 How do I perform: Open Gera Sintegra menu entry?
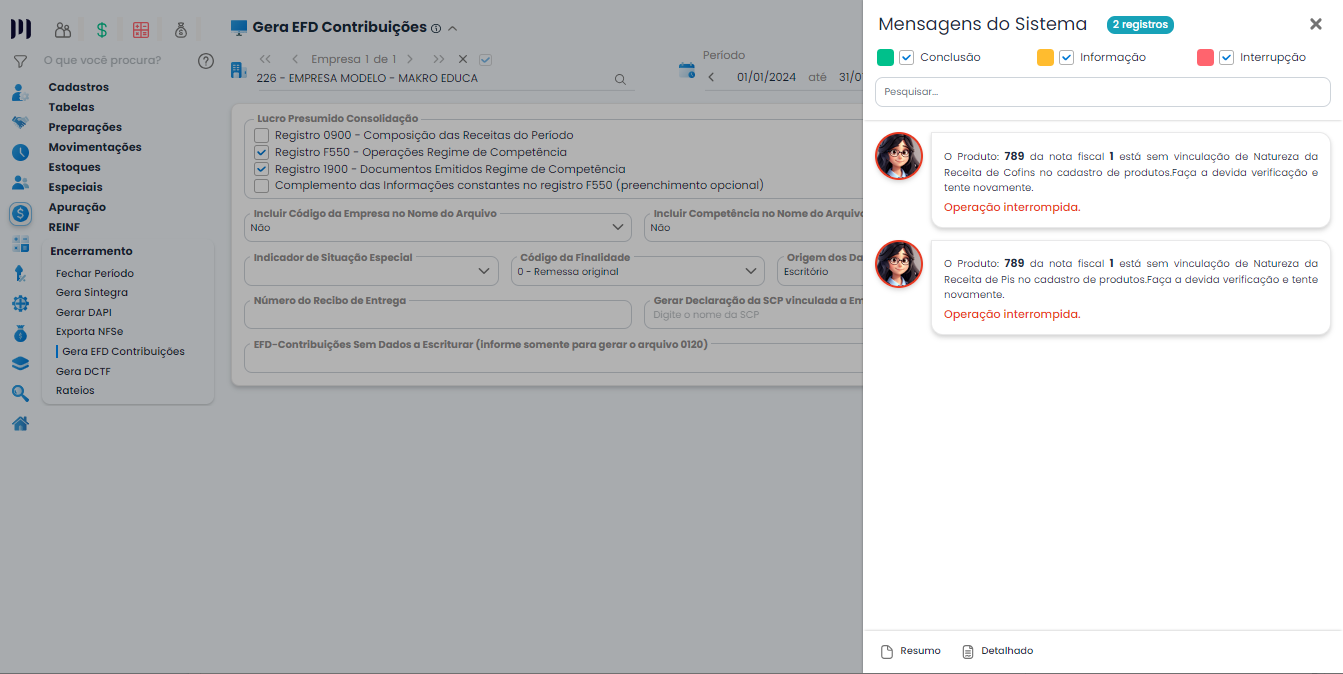(92, 292)
